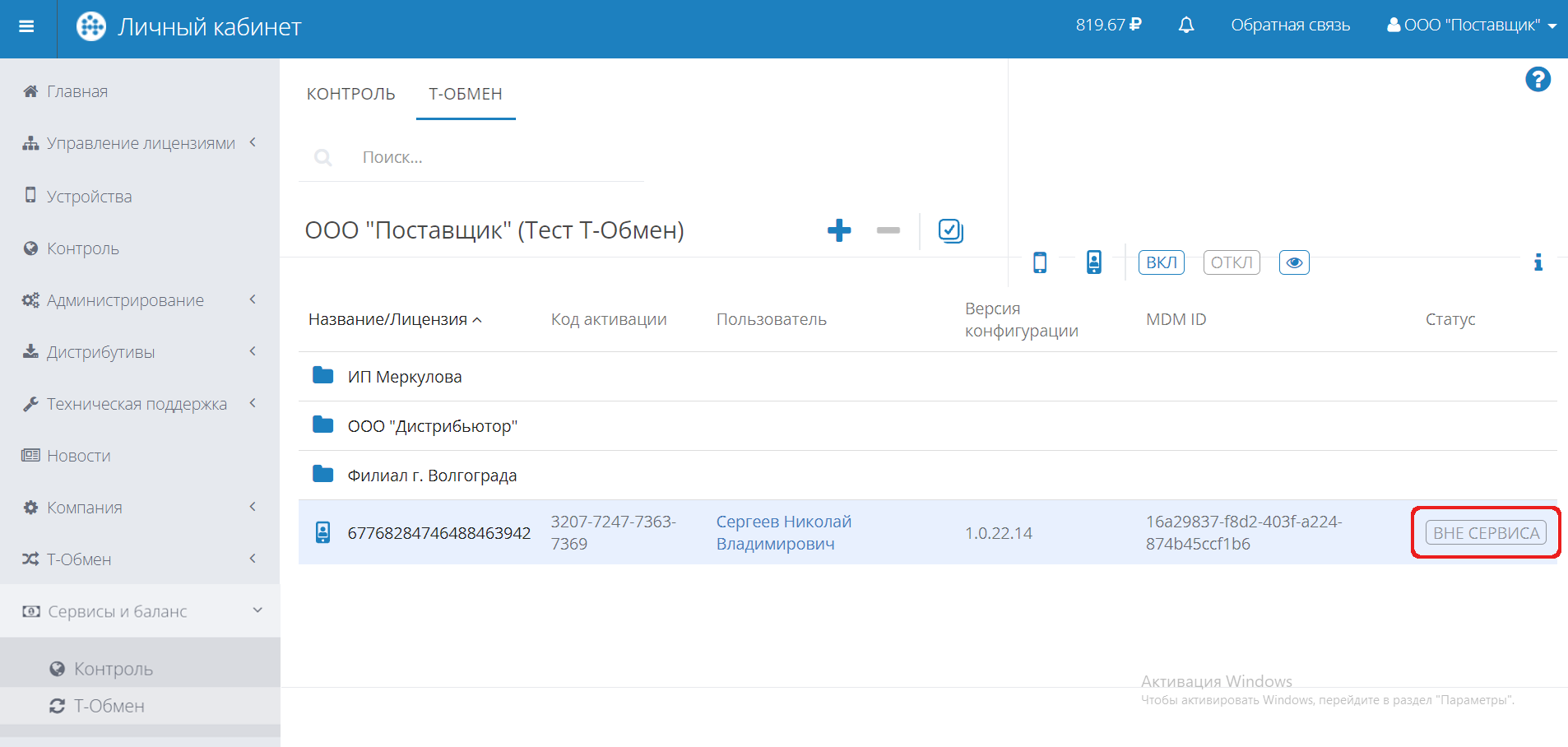1568x747 pixels.
Task: Open the help question mark icon
Action: (x=1537, y=80)
